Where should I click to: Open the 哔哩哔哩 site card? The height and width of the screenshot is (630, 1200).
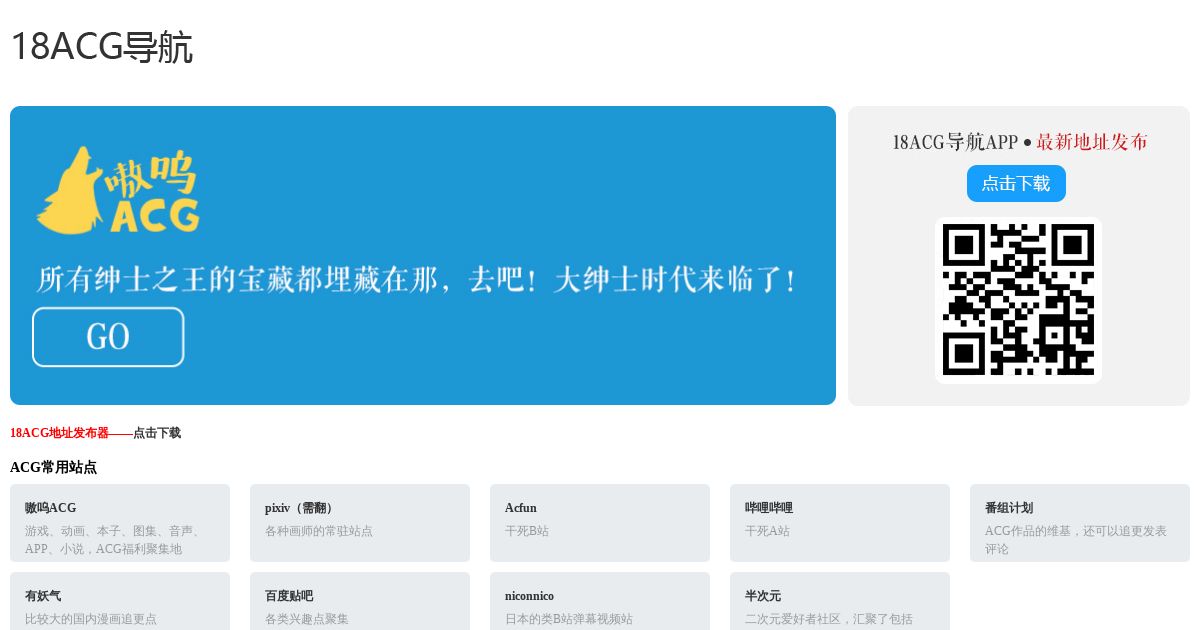tap(840, 523)
